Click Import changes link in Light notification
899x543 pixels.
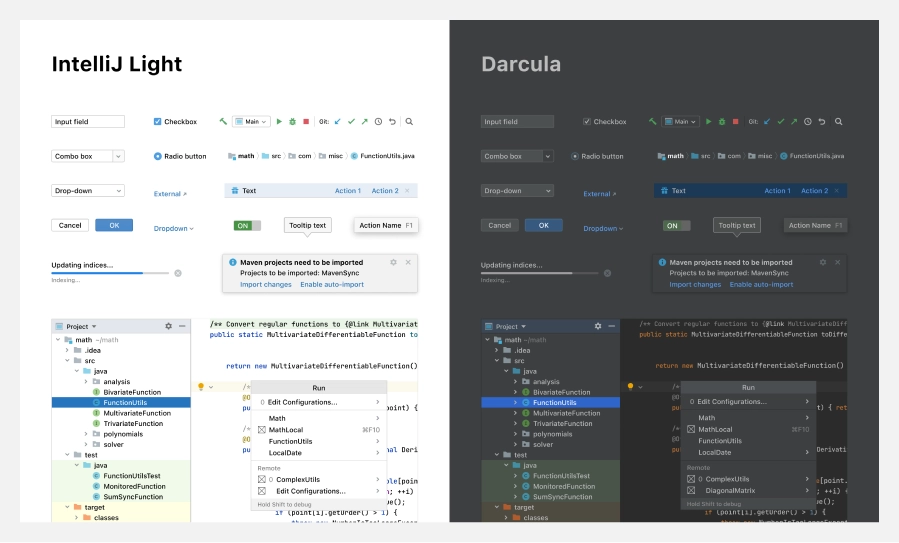click(265, 284)
